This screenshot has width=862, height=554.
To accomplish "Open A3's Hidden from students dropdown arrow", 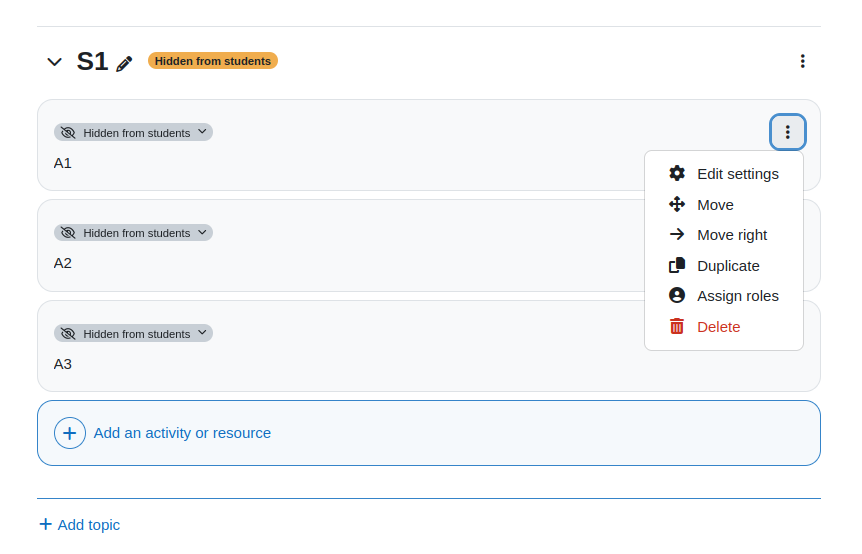I will pos(202,333).
